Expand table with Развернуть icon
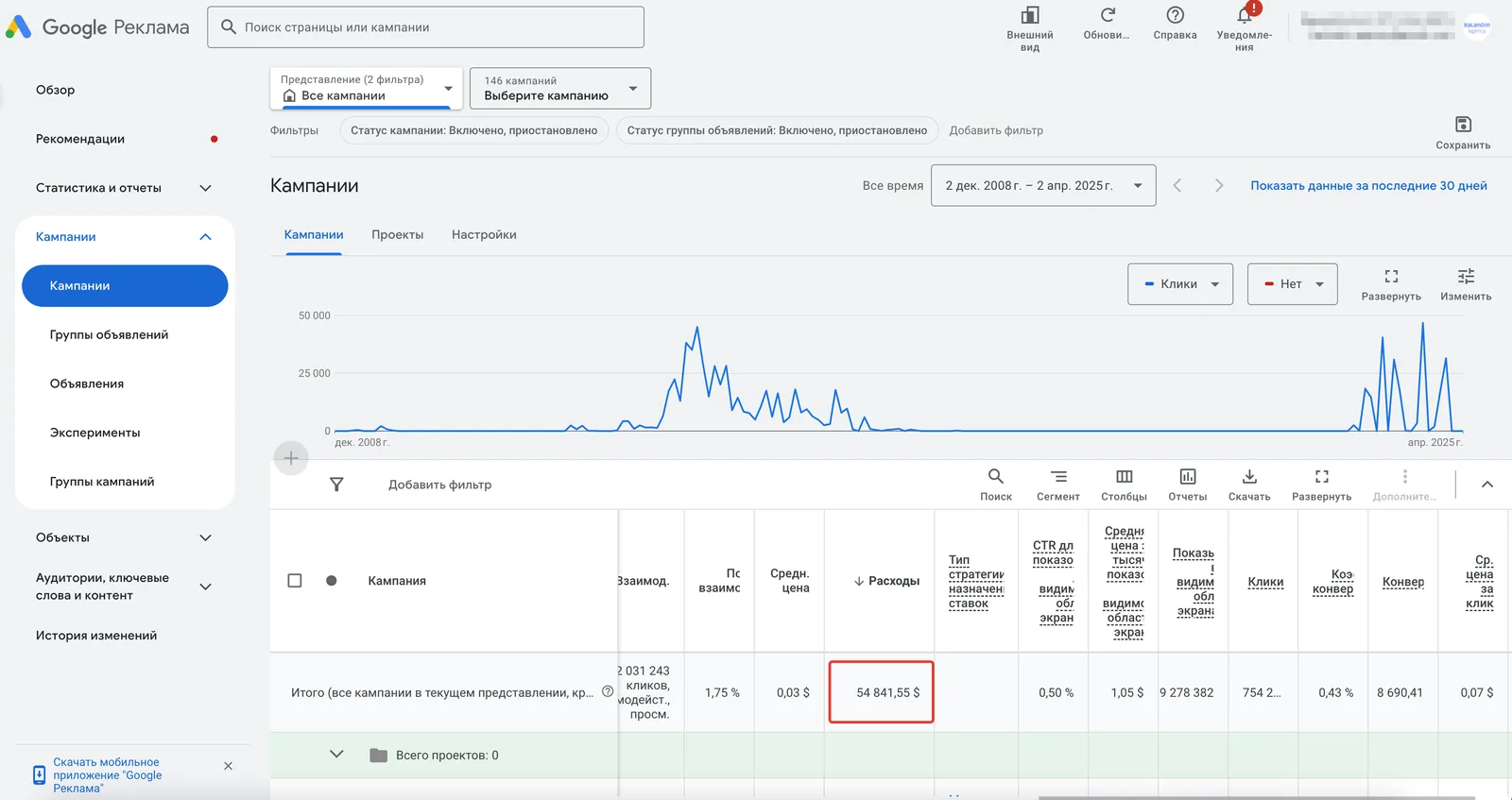Screen dimensions: 1512x800 [x=1322, y=476]
